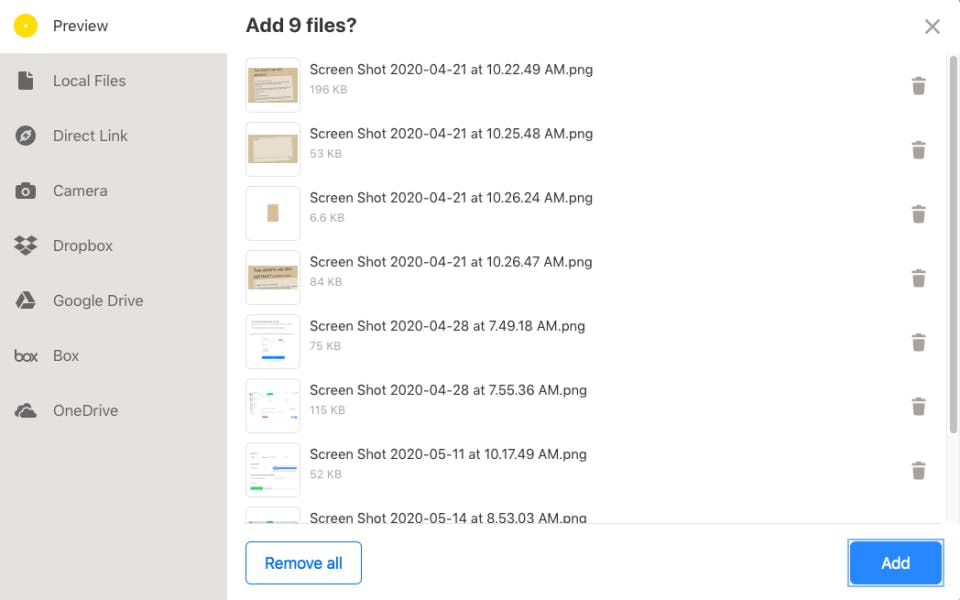
Task: Close the Add 9 files dialog
Action: point(932,27)
